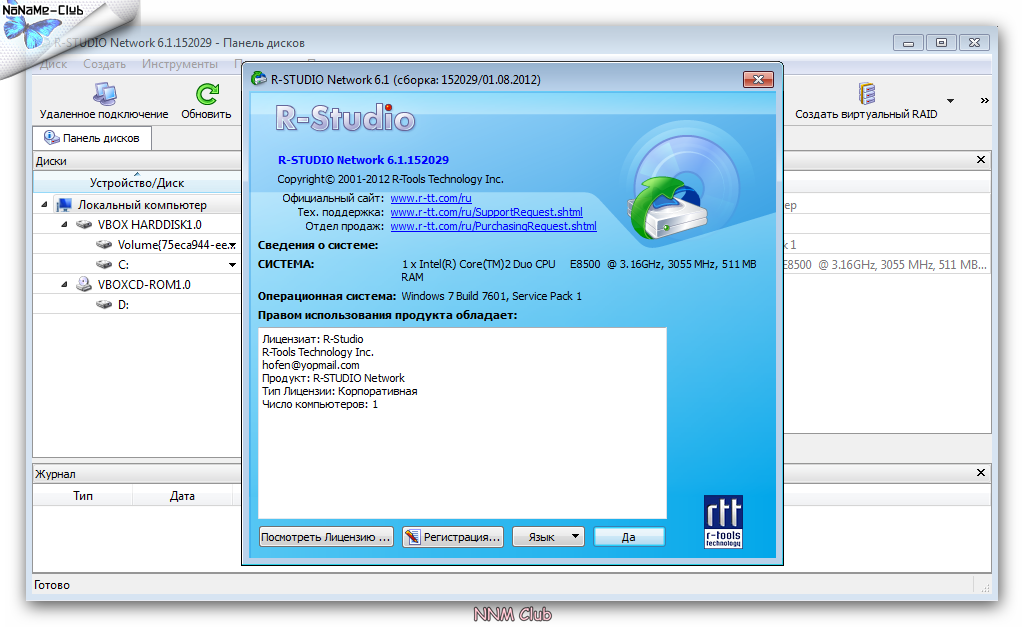Click the VBOXCD-ROM1.0 optical drive icon
1024x627 pixels.
coord(84,285)
